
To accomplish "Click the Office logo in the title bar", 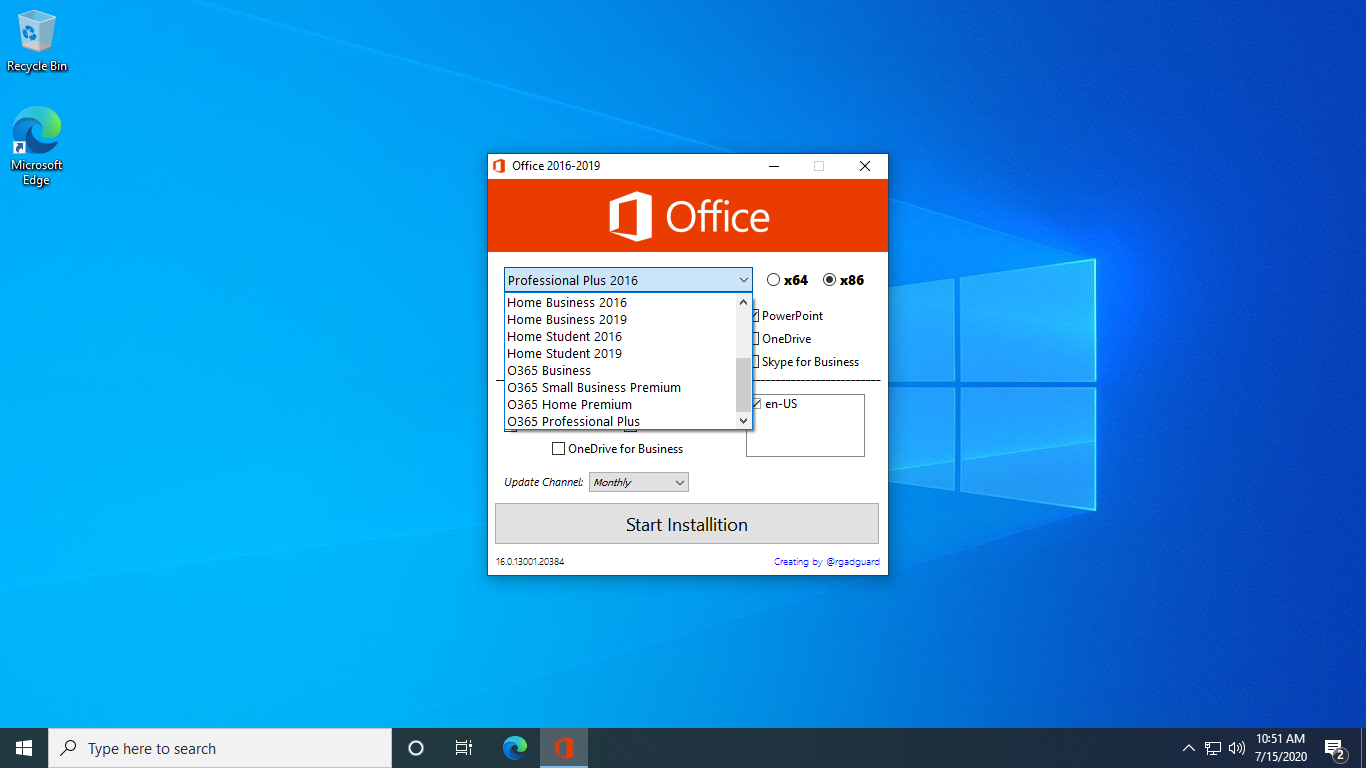I will click(499, 166).
